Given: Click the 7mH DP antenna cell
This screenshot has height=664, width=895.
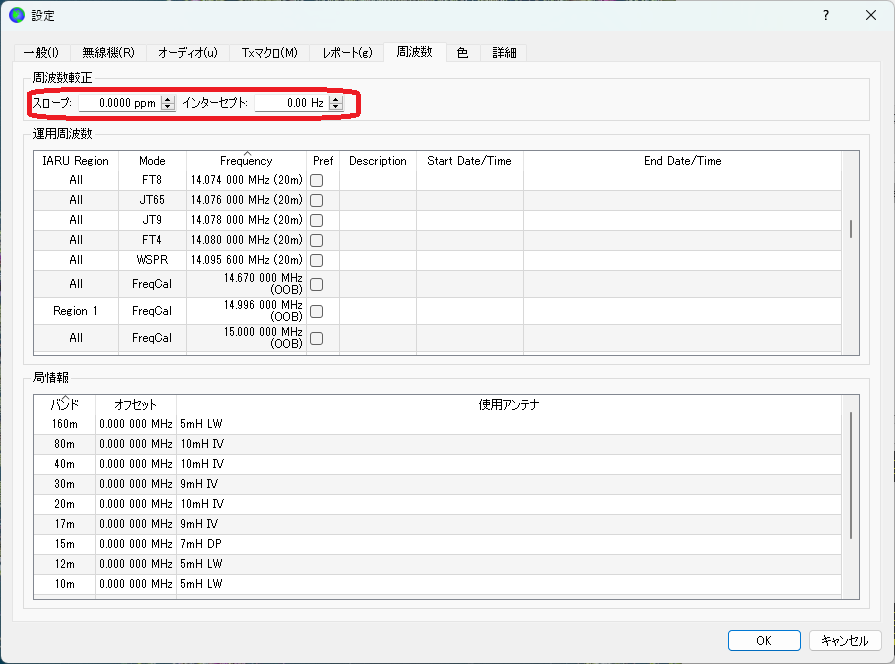Looking at the screenshot, I should click(x=509, y=544).
